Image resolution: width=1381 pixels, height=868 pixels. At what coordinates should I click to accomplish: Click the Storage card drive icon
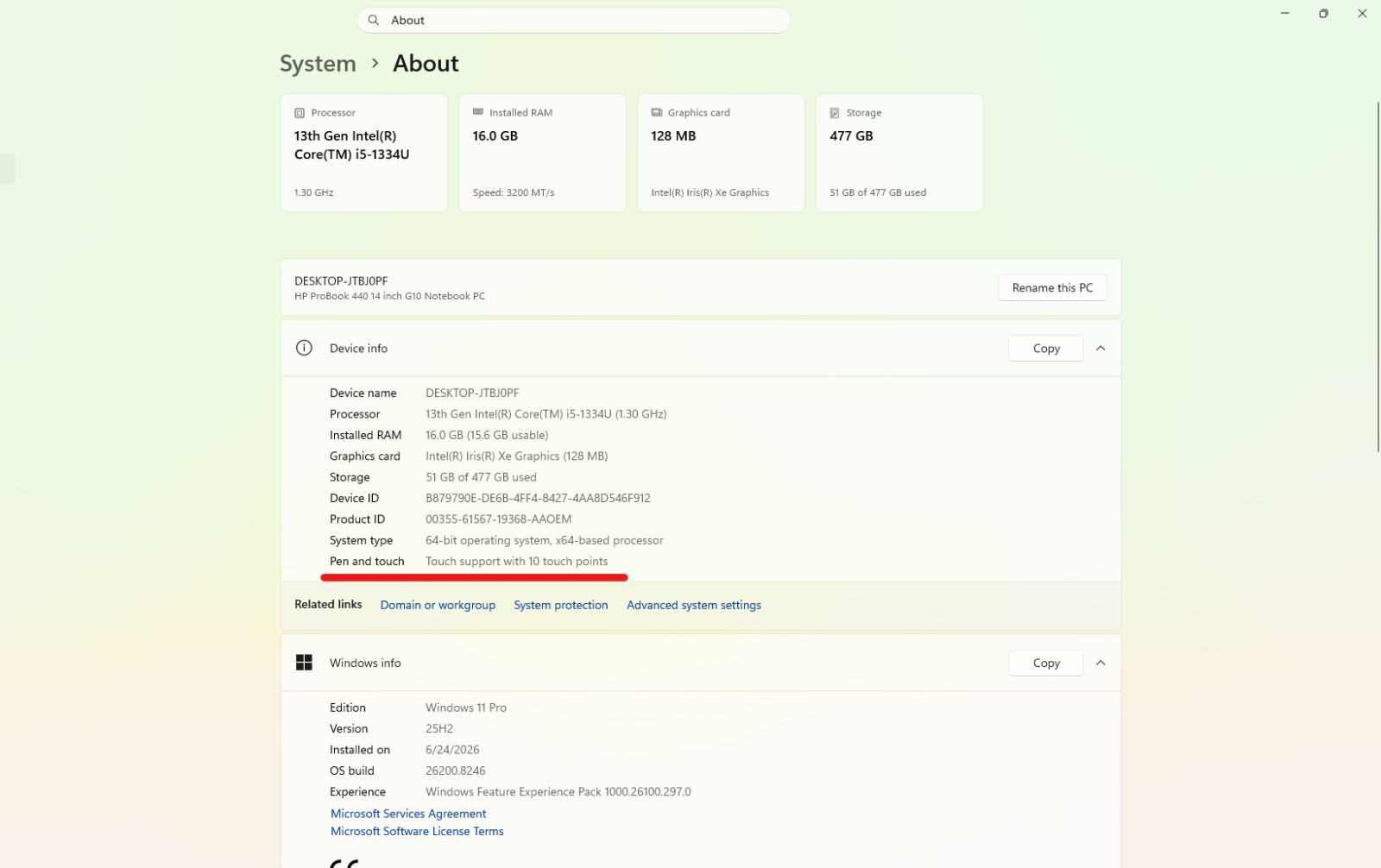click(x=835, y=113)
